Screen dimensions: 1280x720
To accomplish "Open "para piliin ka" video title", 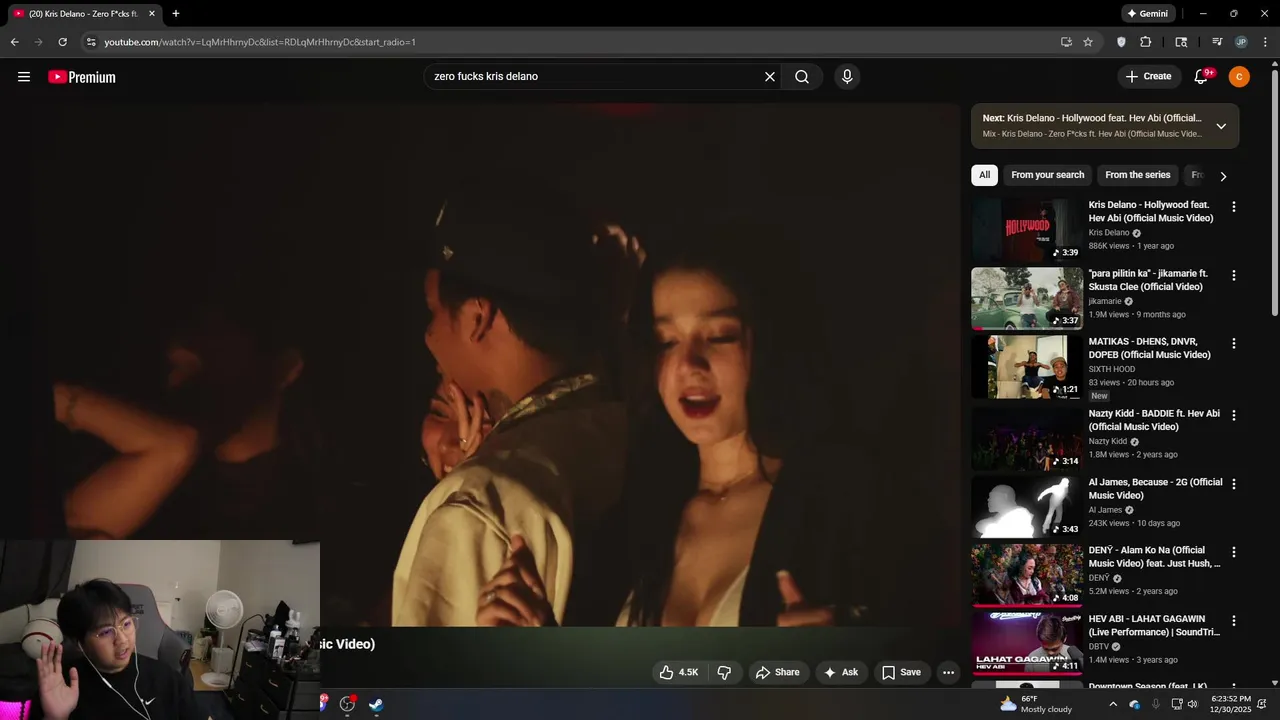I will click(x=1148, y=280).
